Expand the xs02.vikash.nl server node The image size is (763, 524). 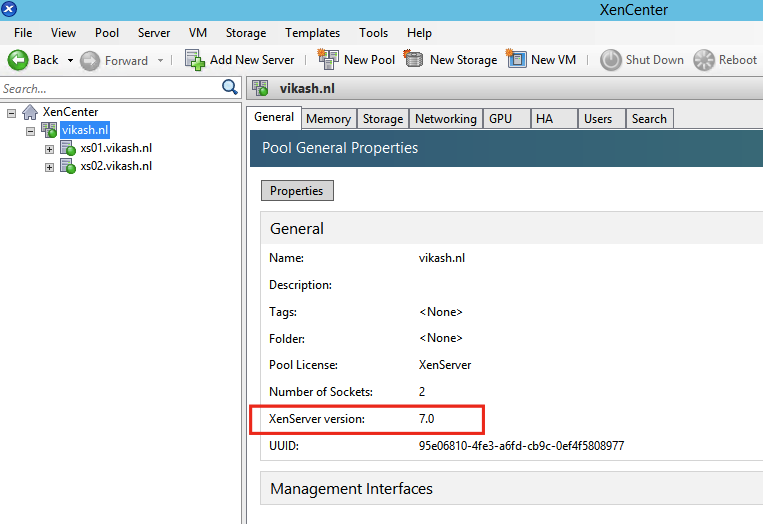[x=49, y=167]
